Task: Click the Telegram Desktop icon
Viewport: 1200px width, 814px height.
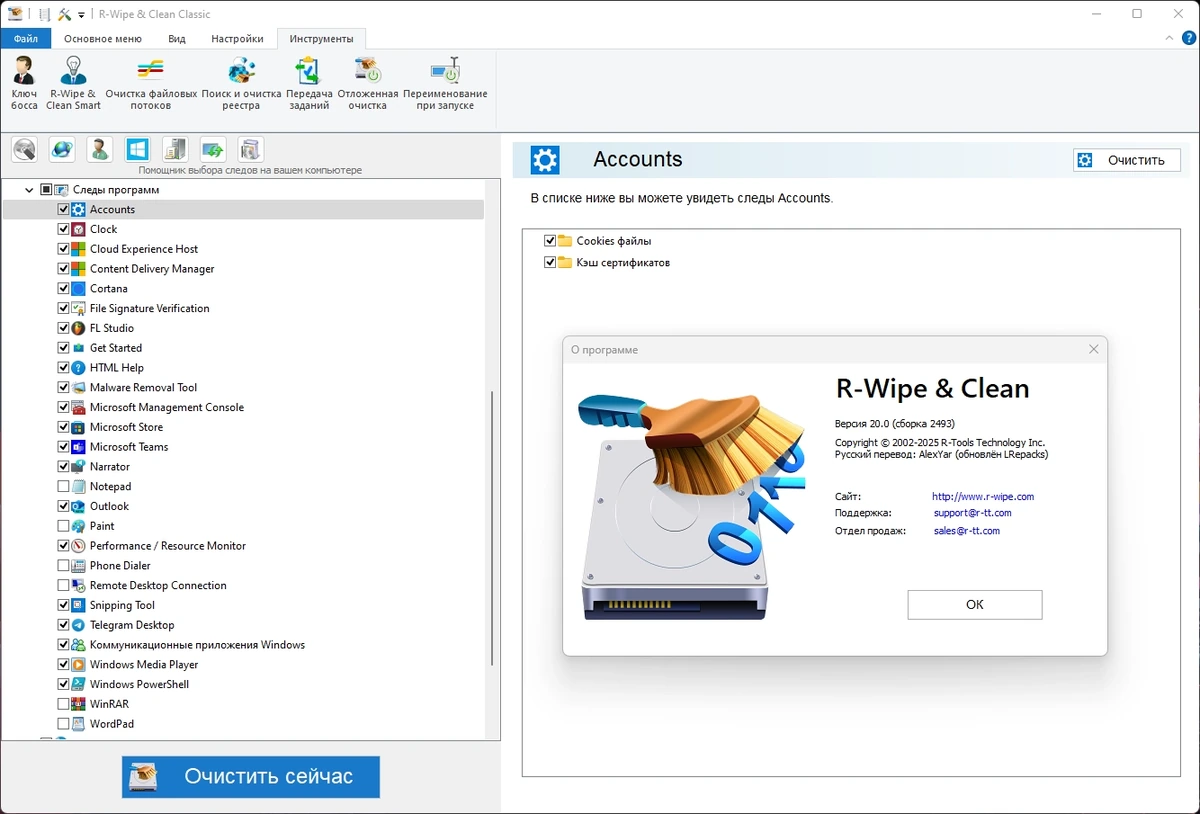Action: point(79,625)
